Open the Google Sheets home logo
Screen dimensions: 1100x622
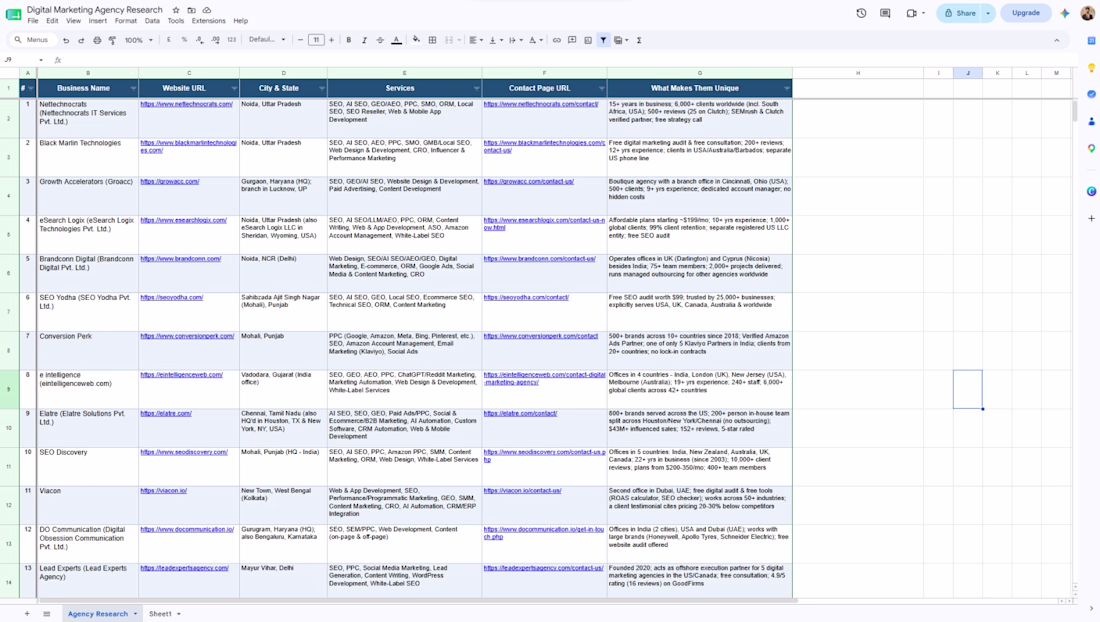[x=13, y=13]
